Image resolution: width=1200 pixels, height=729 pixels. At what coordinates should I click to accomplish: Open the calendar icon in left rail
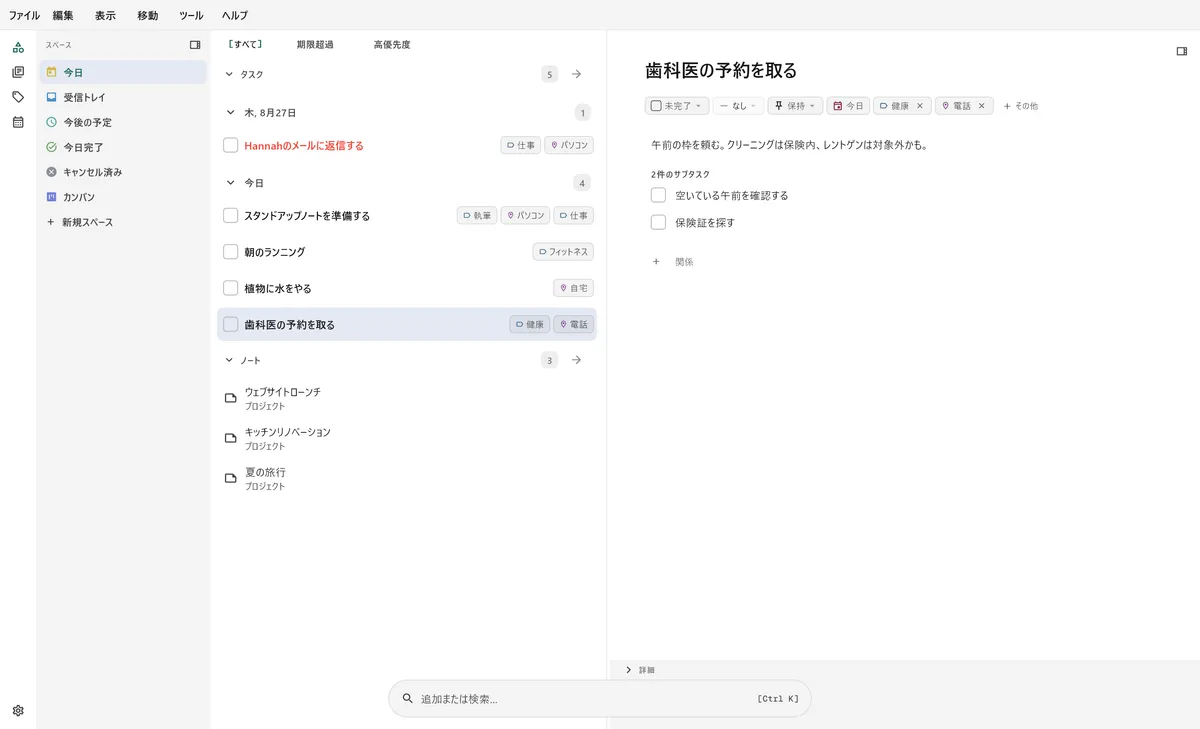(18, 122)
